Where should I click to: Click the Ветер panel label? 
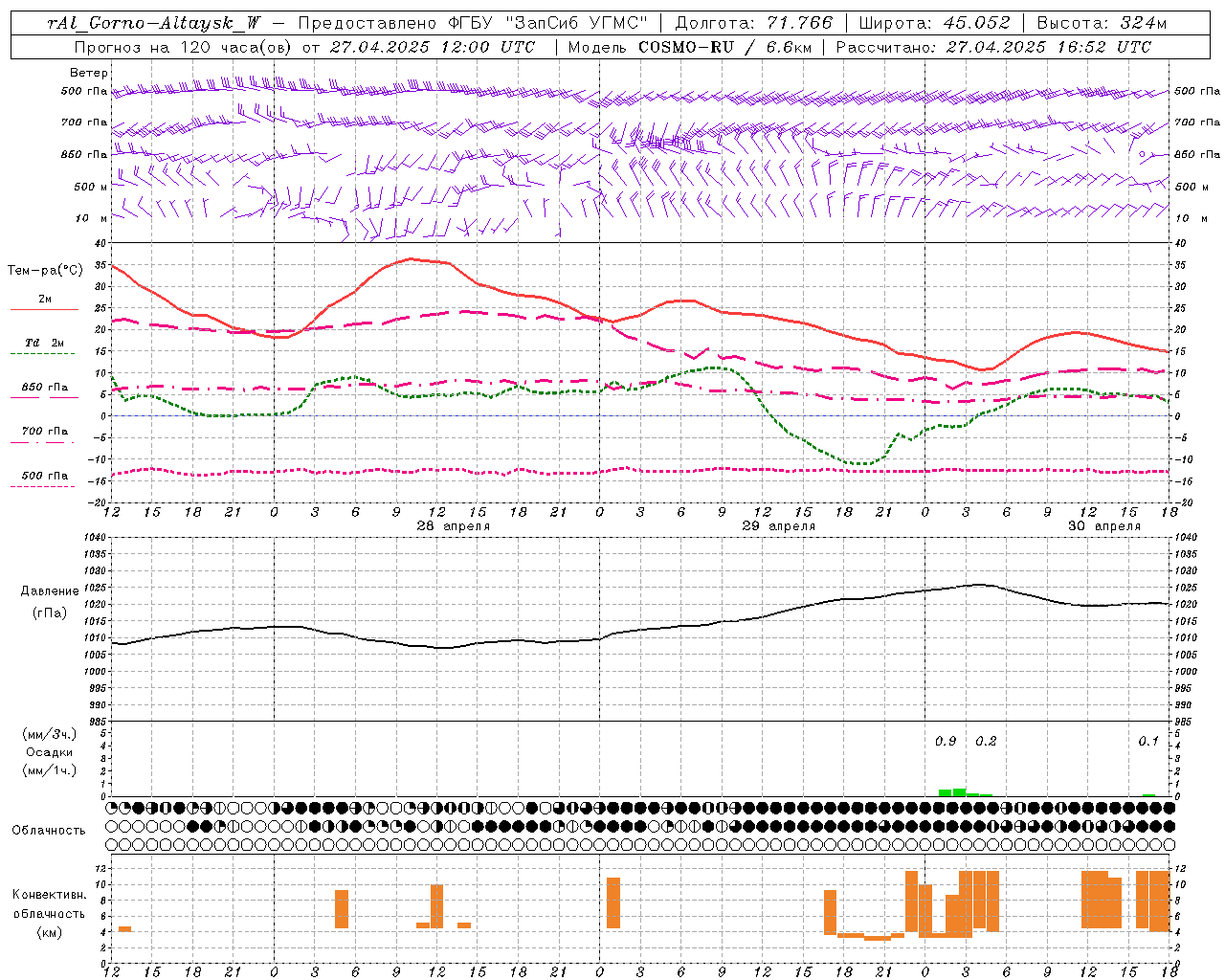click(88, 73)
